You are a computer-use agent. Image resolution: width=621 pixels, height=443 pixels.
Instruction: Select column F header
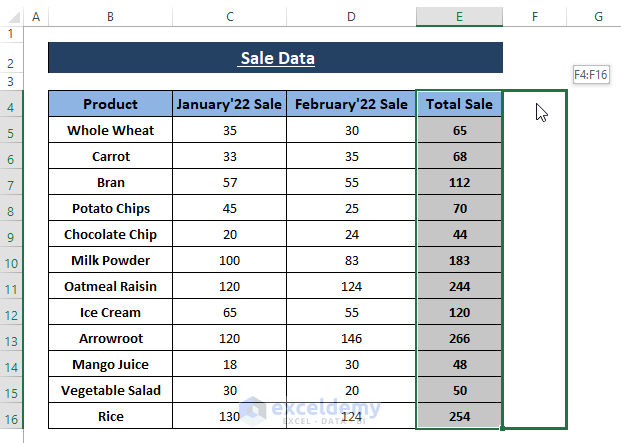534,17
